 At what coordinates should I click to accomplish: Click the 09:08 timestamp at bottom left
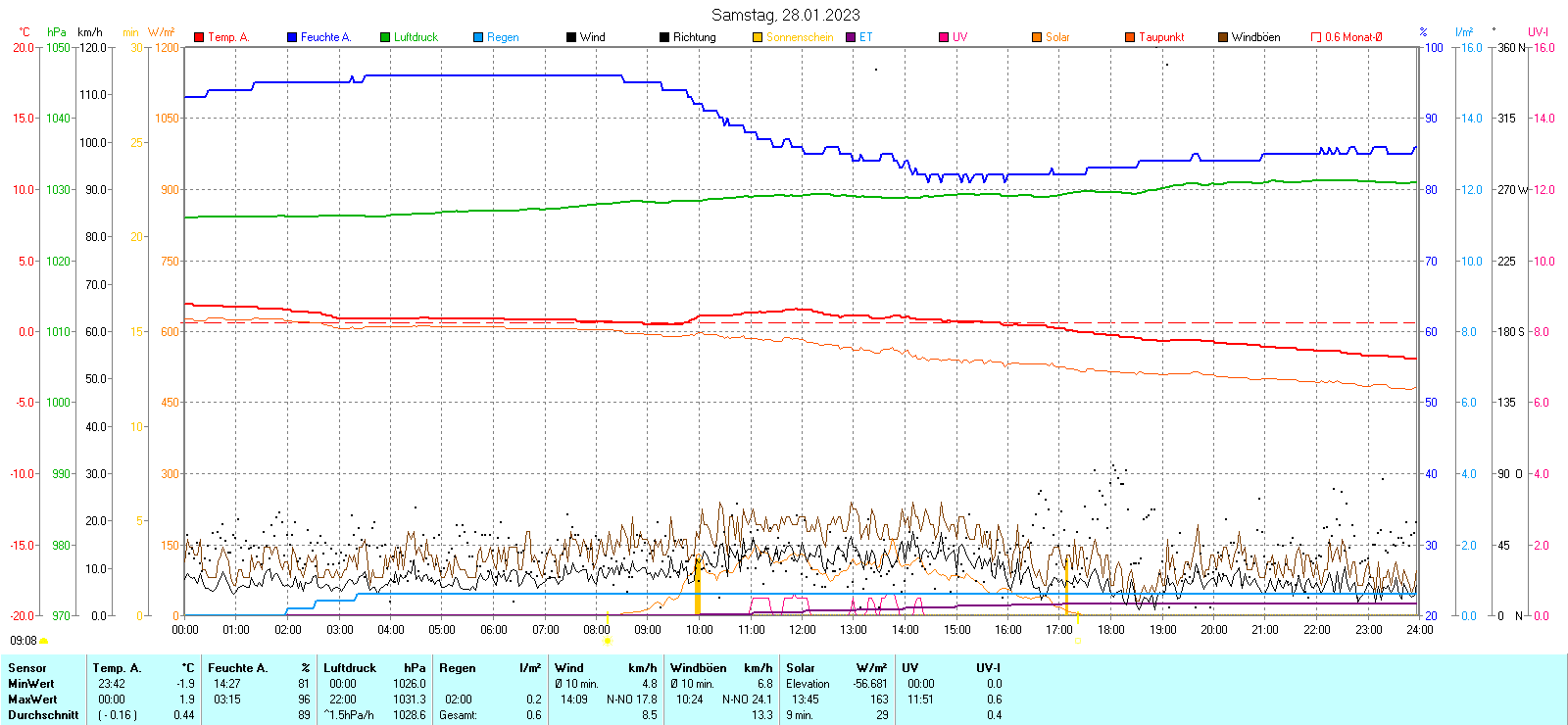[x=24, y=641]
